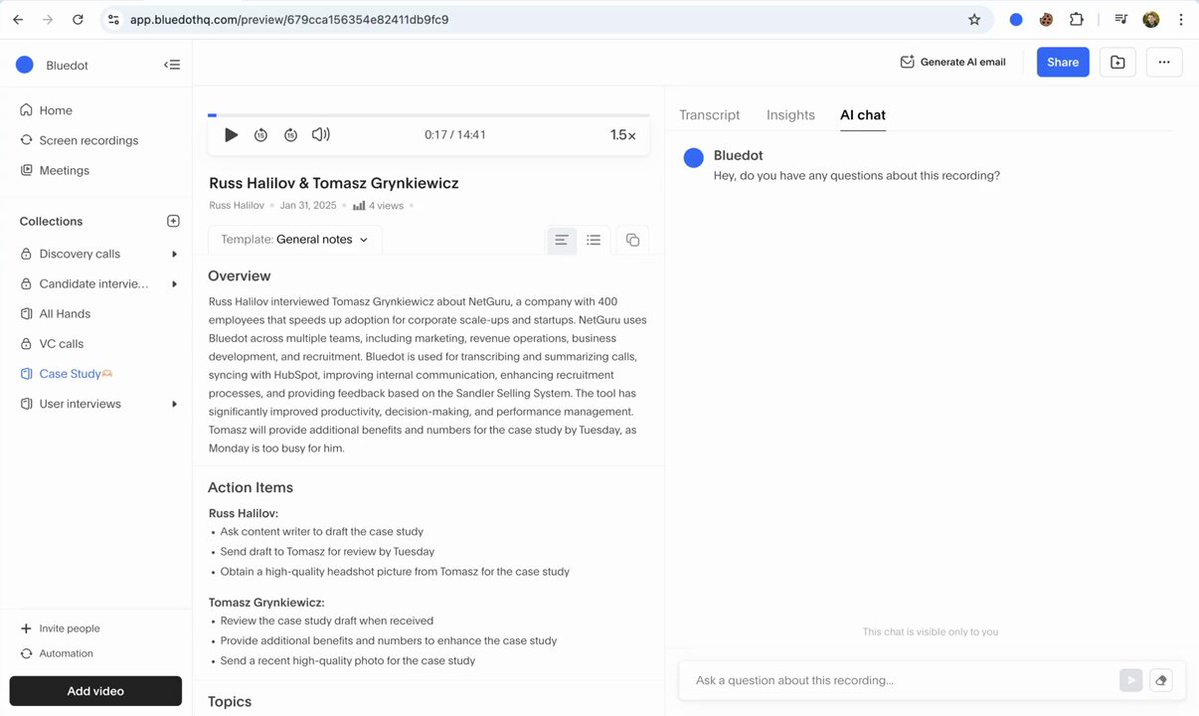
Task: Select the AI chat tab
Action: pos(863,115)
